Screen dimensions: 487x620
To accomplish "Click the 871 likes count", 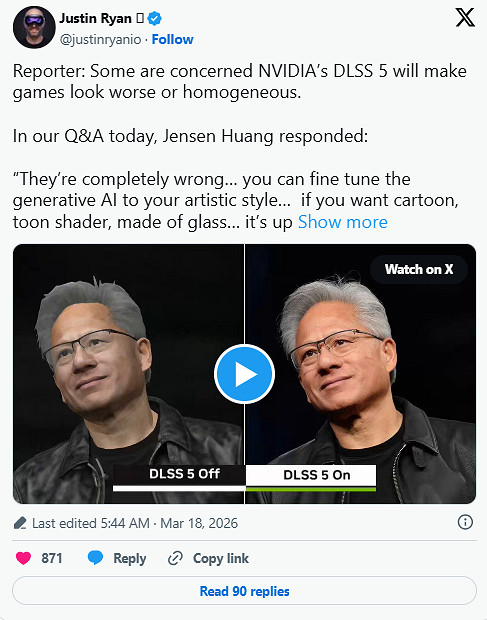I will coord(52,558).
